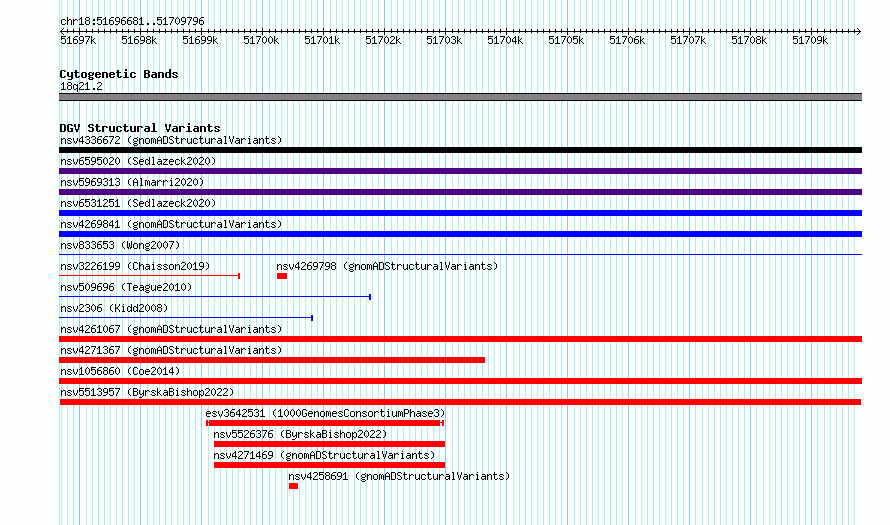Image resolution: width=890 pixels, height=525 pixels.
Task: Click the nsv4336672 gnomAD variant label
Action: [171, 140]
